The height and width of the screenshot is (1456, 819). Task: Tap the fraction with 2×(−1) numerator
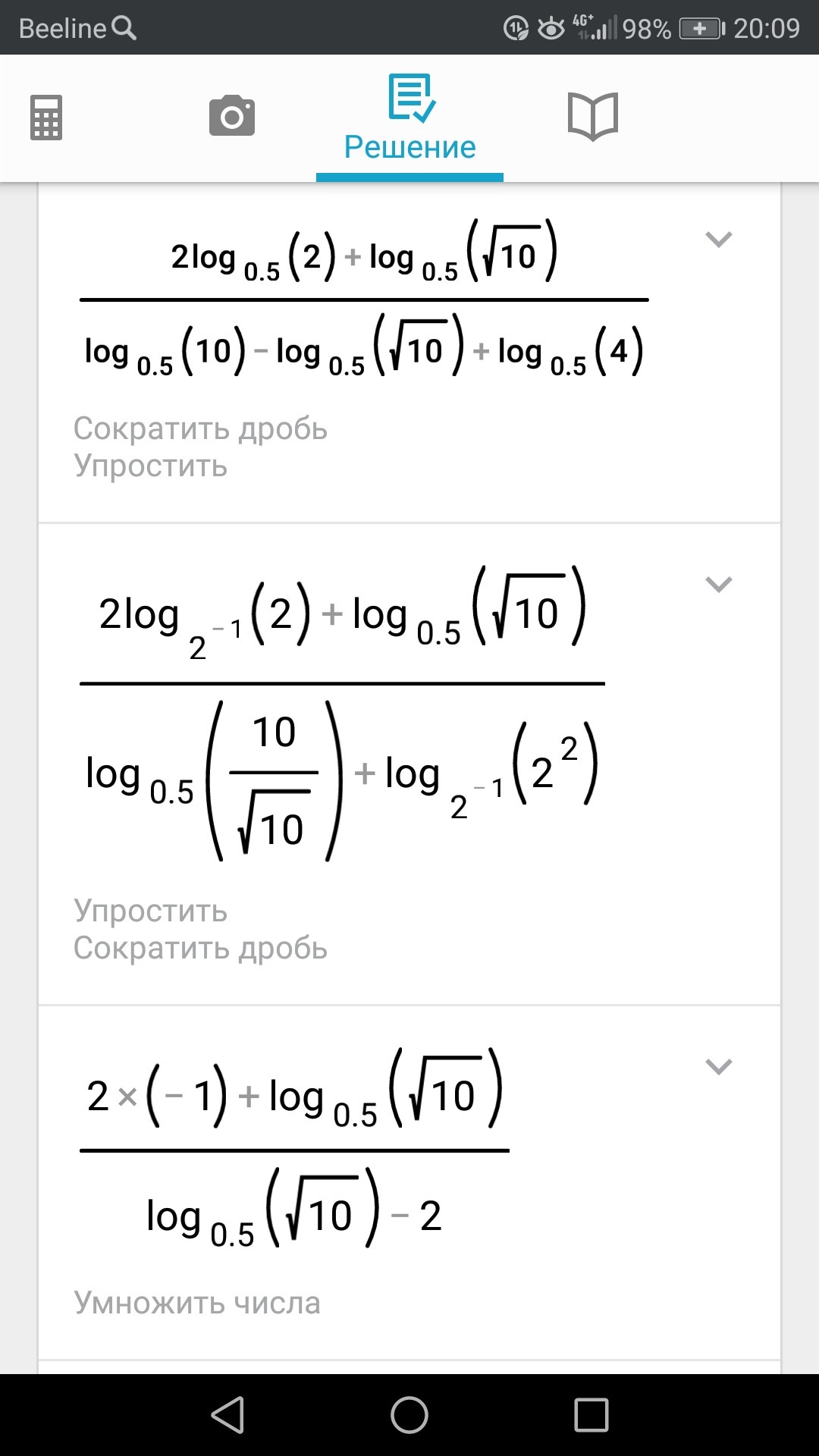(x=294, y=1151)
